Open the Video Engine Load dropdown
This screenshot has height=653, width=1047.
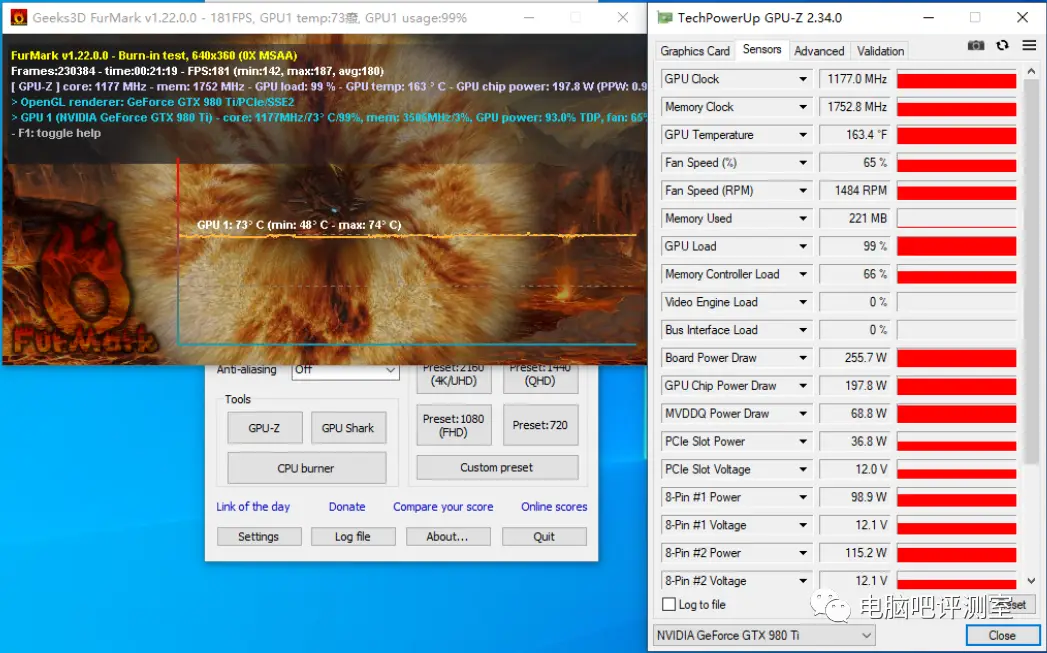point(803,302)
